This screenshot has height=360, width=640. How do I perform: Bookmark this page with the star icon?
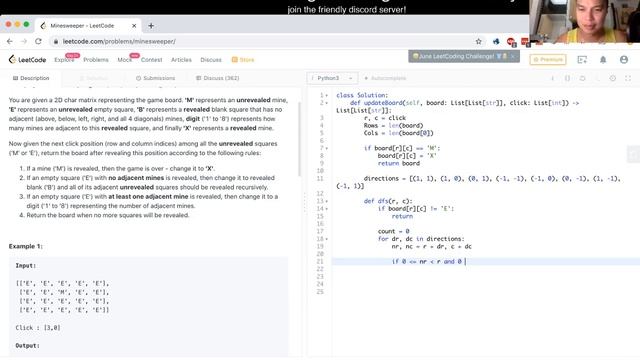[x=478, y=41]
